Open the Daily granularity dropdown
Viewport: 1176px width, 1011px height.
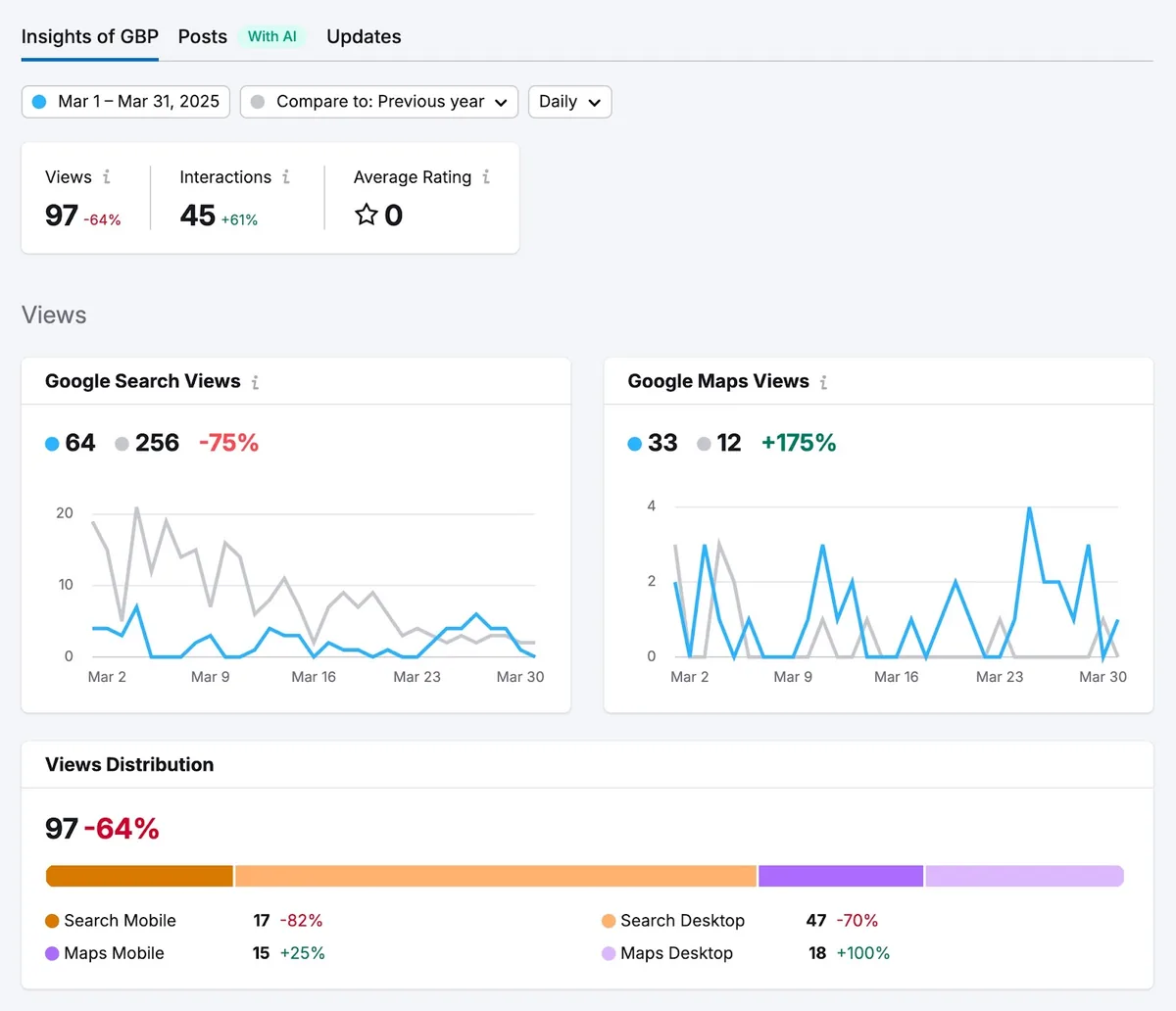click(570, 102)
